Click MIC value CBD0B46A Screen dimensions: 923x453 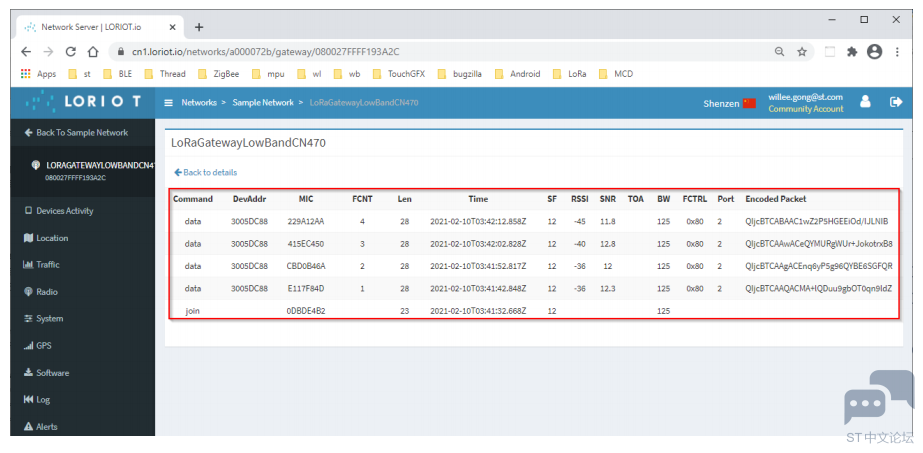[x=306, y=266]
